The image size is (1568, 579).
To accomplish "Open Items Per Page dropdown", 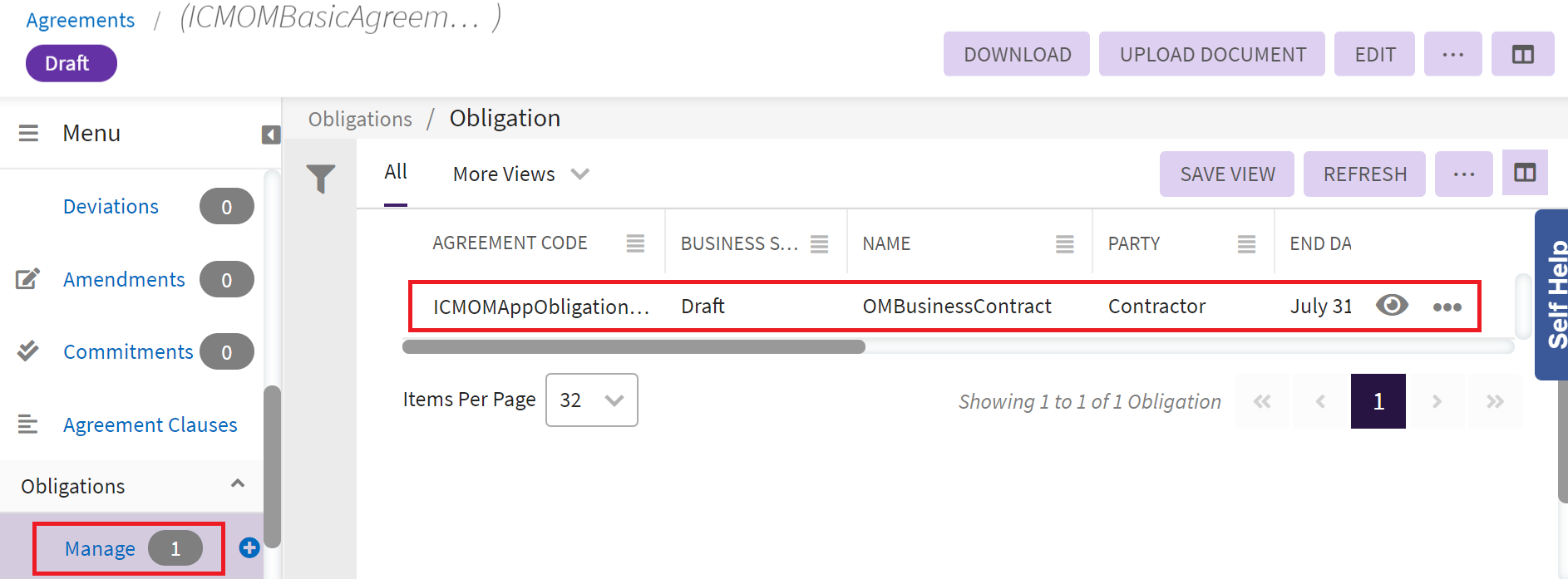I will pyautogui.click(x=591, y=400).
